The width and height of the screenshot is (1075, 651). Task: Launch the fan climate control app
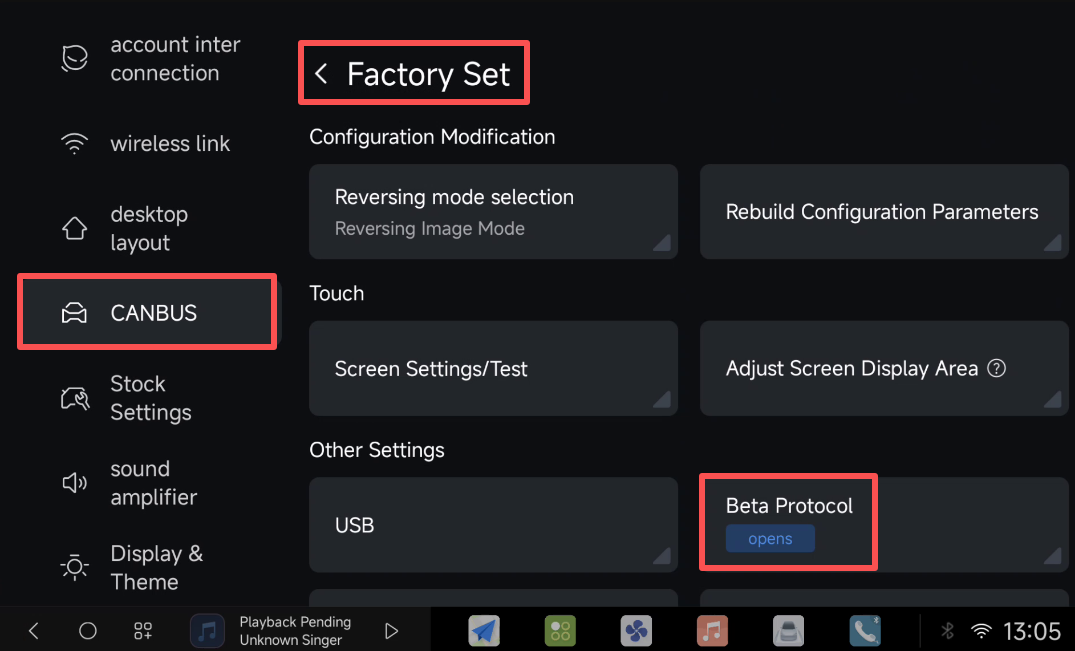click(x=636, y=630)
